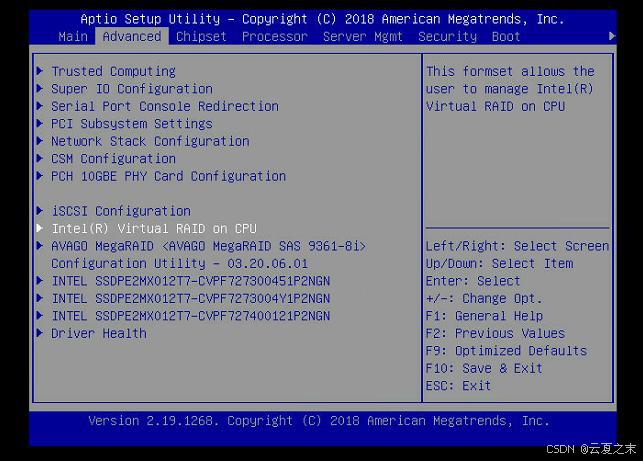Click the '+/-: Change Opt.' hint
The image size is (643, 461).
pyautogui.click(x=484, y=299)
